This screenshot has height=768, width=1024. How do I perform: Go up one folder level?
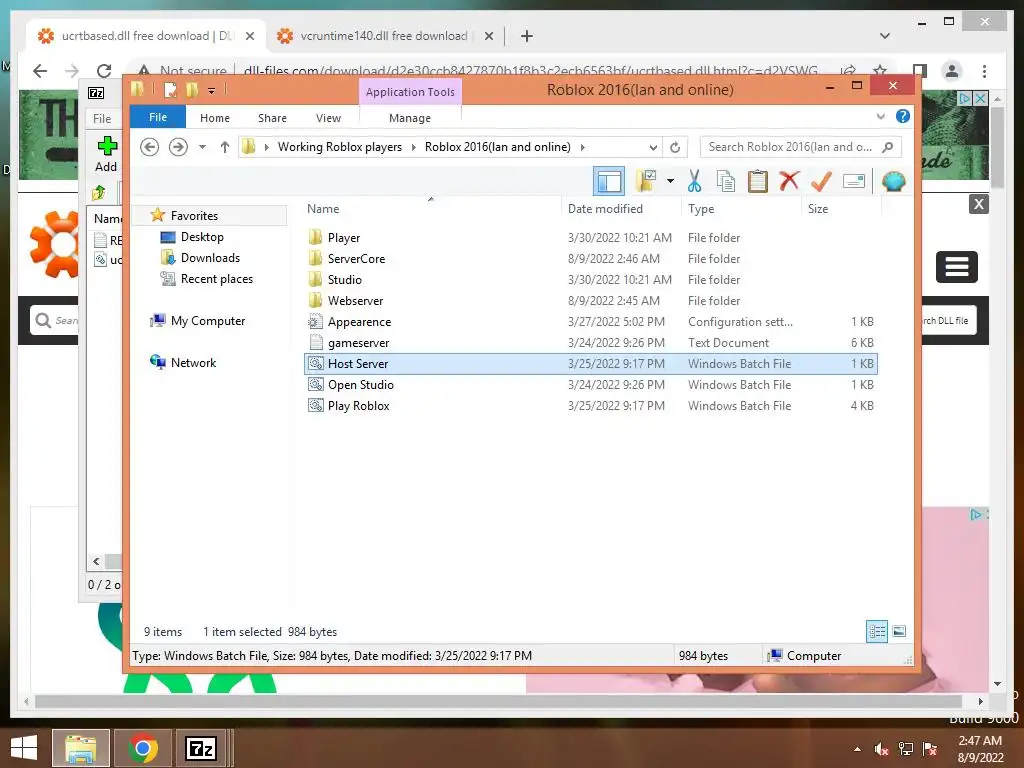[x=225, y=147]
